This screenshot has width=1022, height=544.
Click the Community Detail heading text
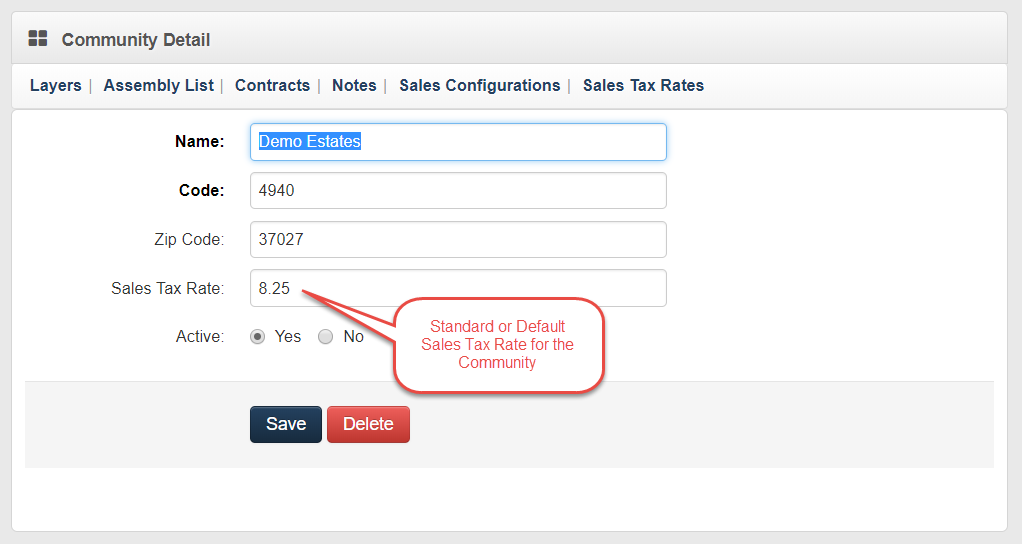click(x=135, y=40)
